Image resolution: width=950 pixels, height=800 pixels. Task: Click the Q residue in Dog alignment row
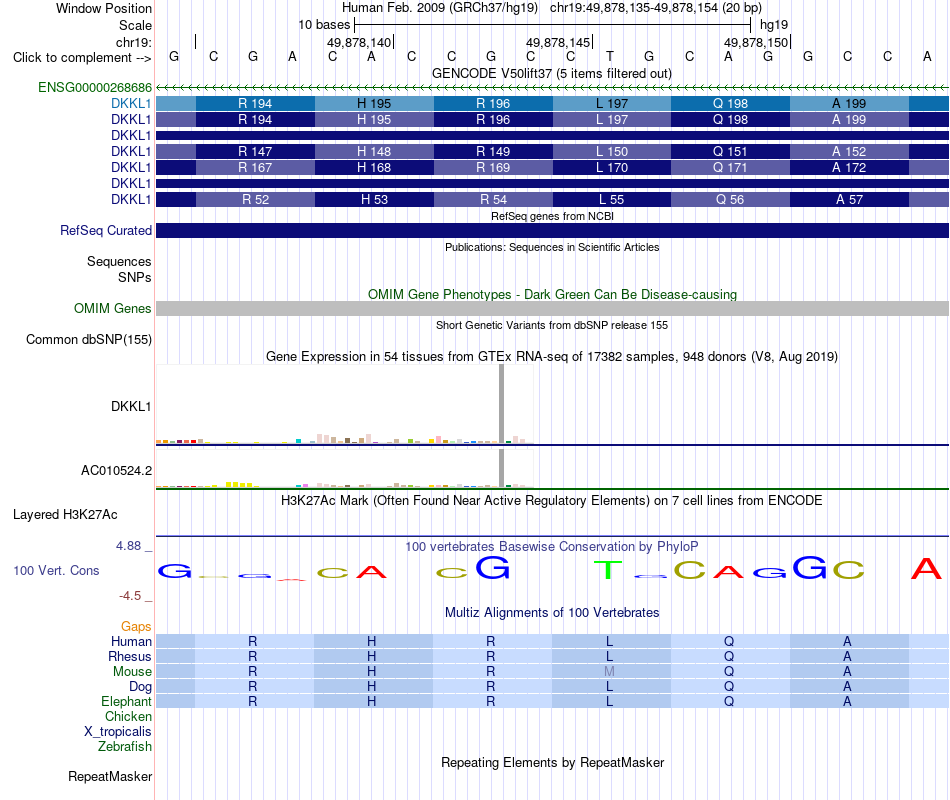pyautogui.click(x=729, y=687)
